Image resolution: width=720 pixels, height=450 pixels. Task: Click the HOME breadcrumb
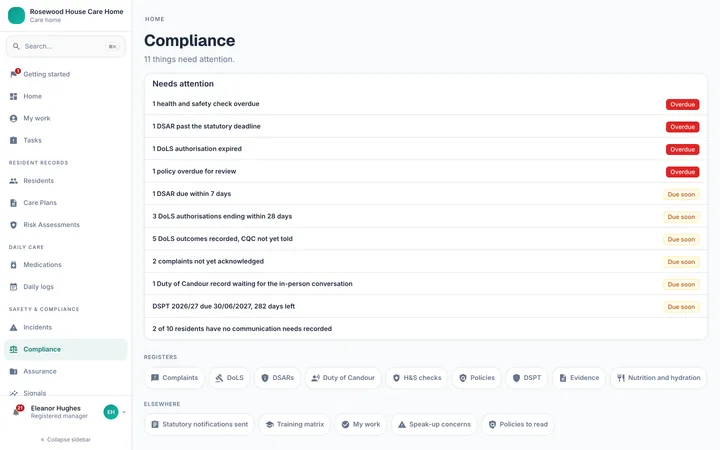154,19
